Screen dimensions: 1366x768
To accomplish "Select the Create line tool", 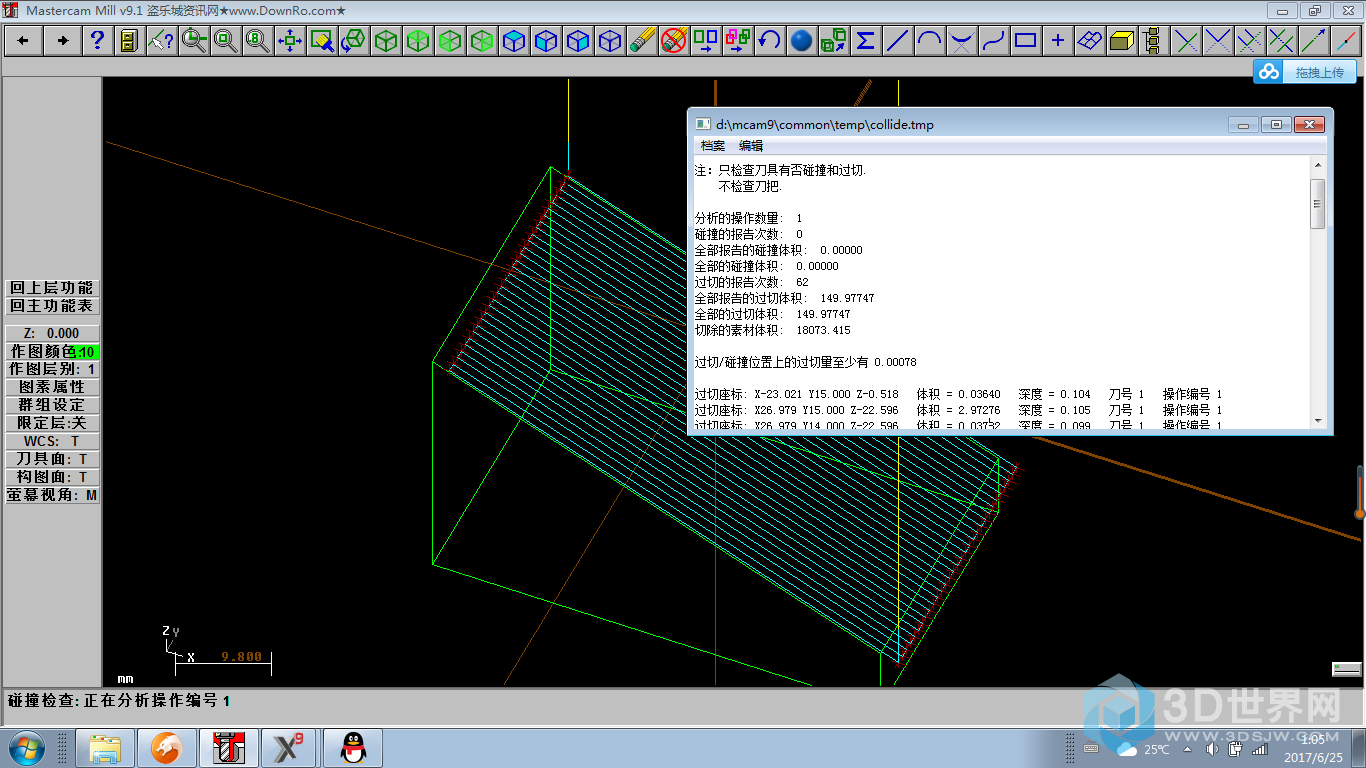I will 897,41.
